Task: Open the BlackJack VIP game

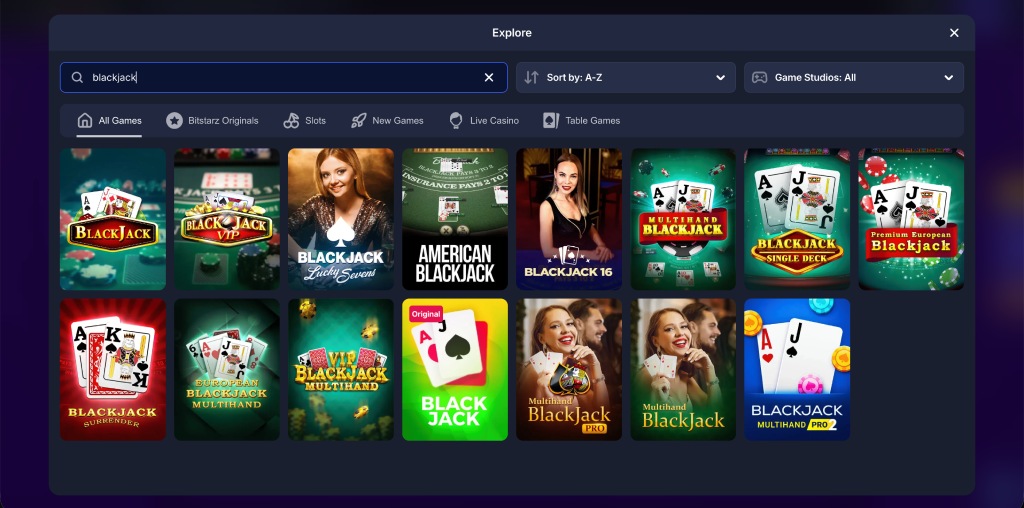Action: click(227, 219)
